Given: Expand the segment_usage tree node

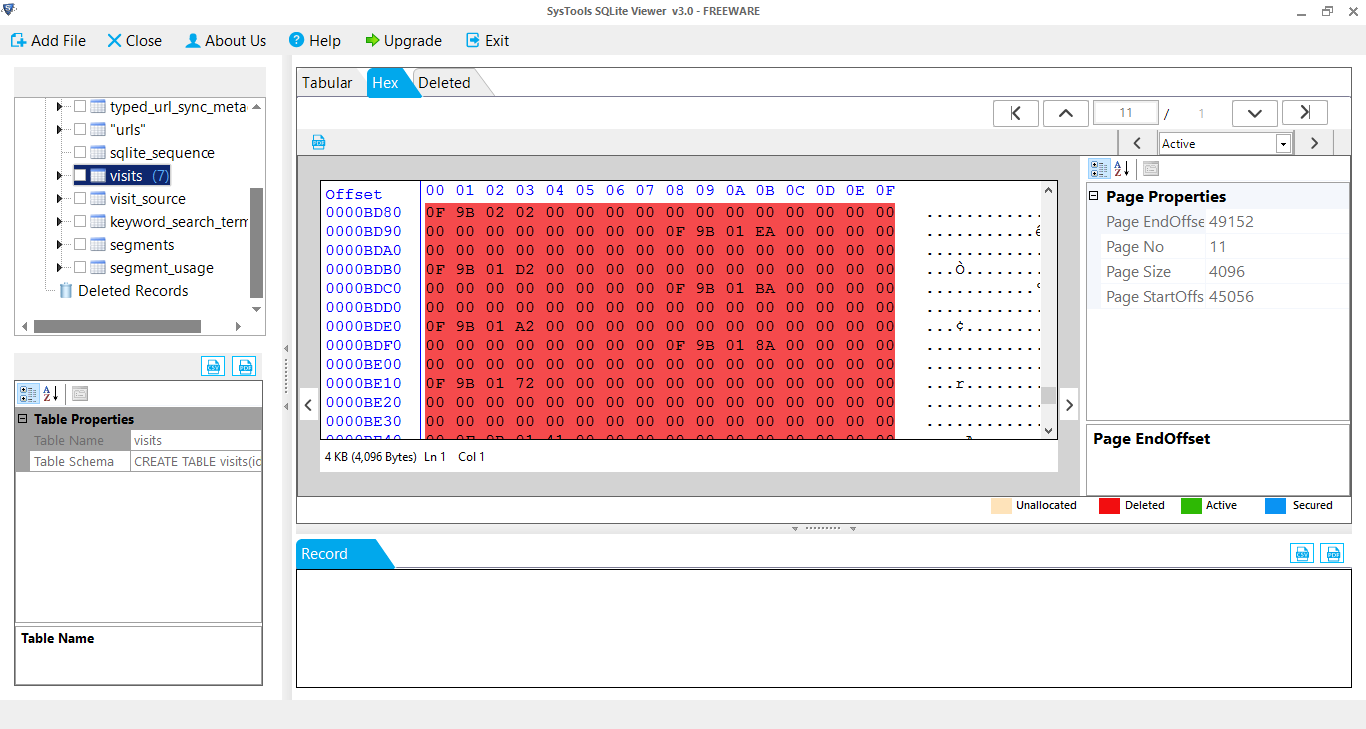Looking at the screenshot, I should click(x=59, y=268).
